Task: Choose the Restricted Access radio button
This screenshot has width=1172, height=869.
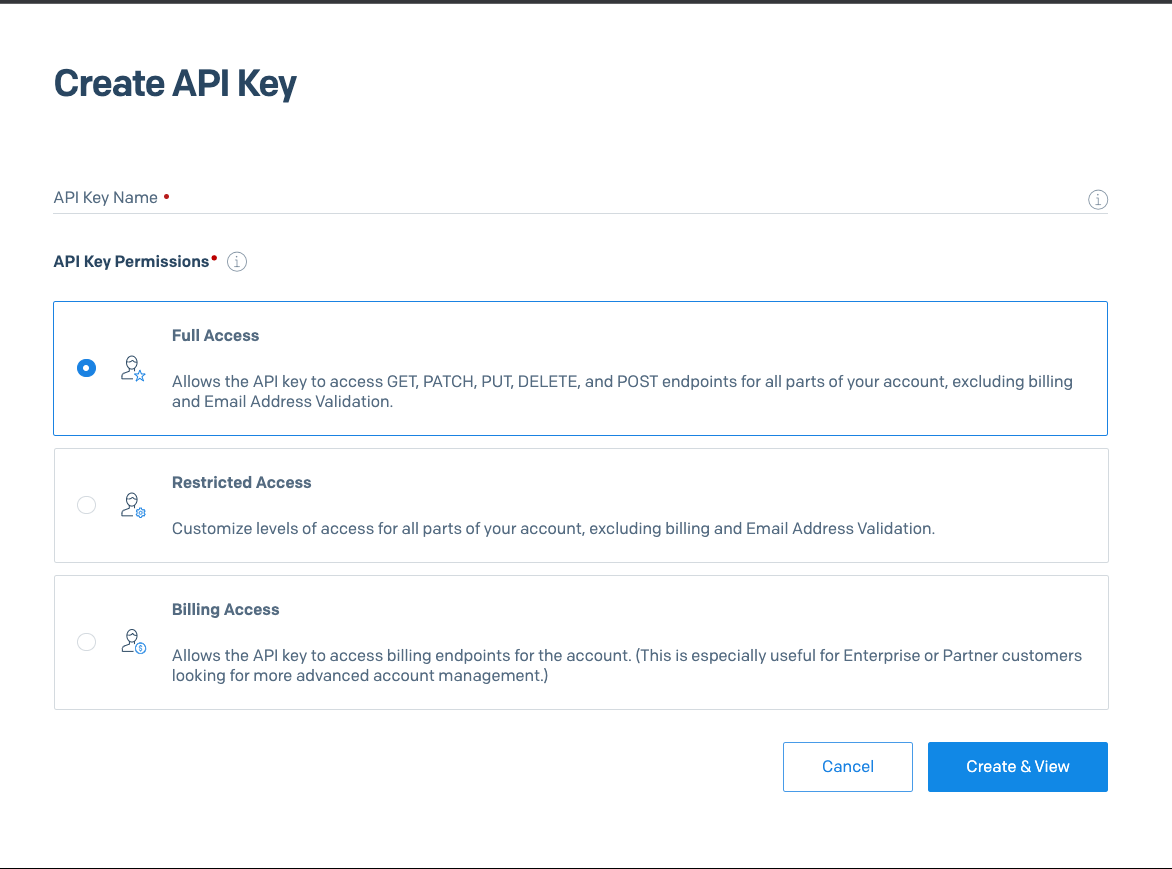Action: [x=87, y=505]
